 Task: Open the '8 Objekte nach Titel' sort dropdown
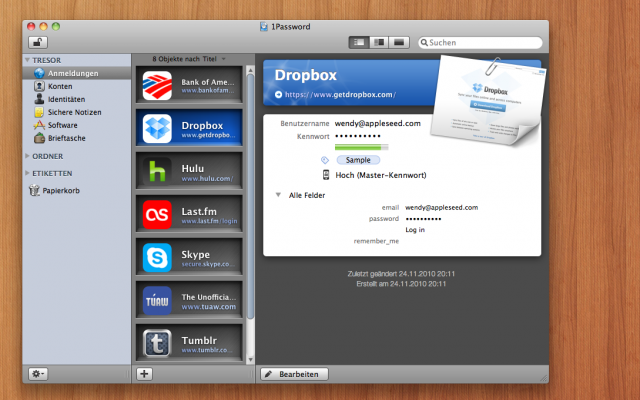coord(189,59)
